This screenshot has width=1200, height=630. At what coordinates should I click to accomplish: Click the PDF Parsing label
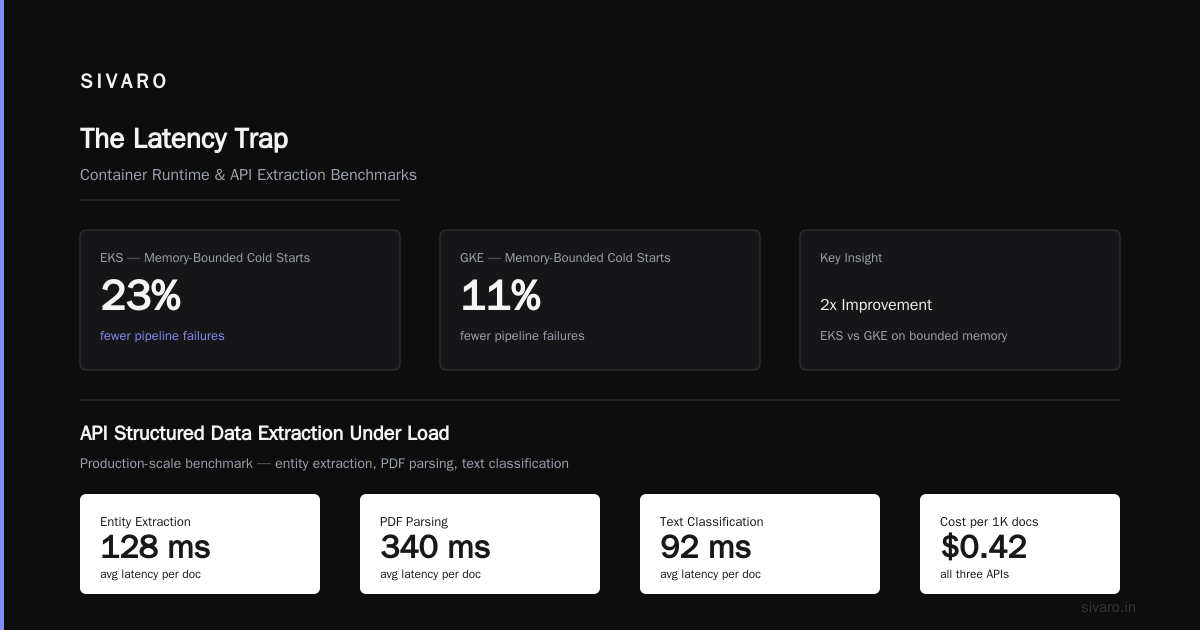(414, 522)
